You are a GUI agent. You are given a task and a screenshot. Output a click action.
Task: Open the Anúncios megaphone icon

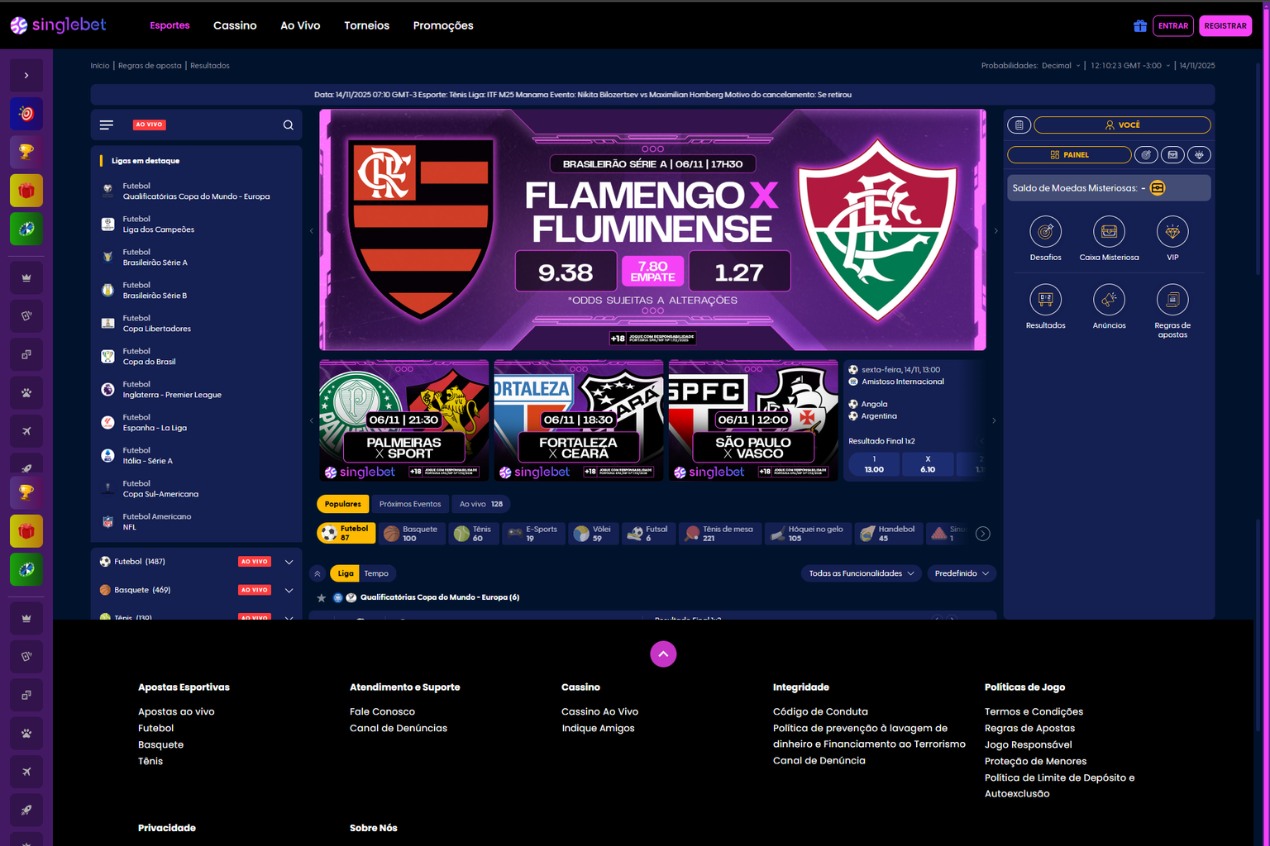click(1108, 300)
